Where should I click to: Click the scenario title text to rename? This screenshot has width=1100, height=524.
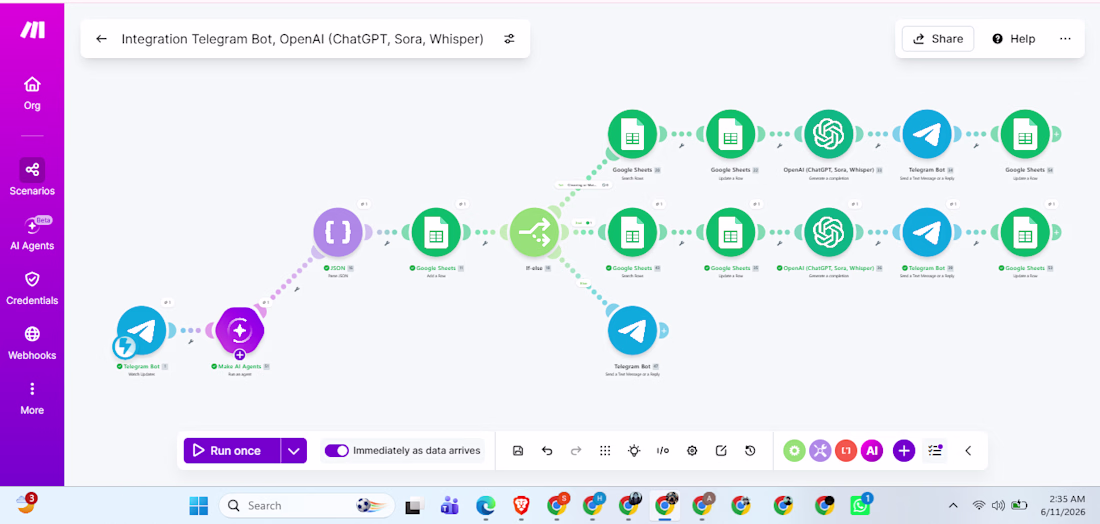[x=302, y=39]
